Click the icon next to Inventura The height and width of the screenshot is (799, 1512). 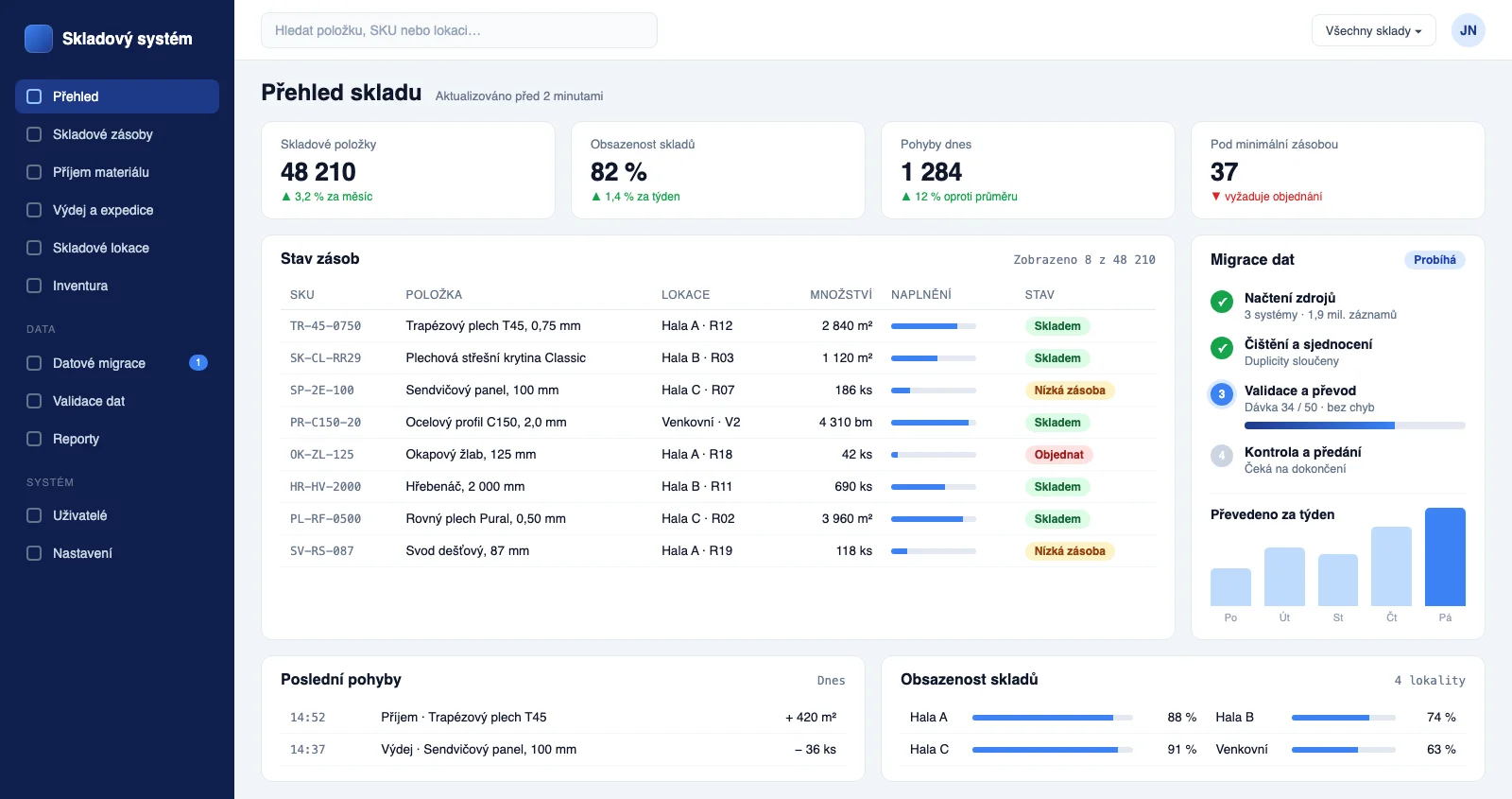coord(34,286)
